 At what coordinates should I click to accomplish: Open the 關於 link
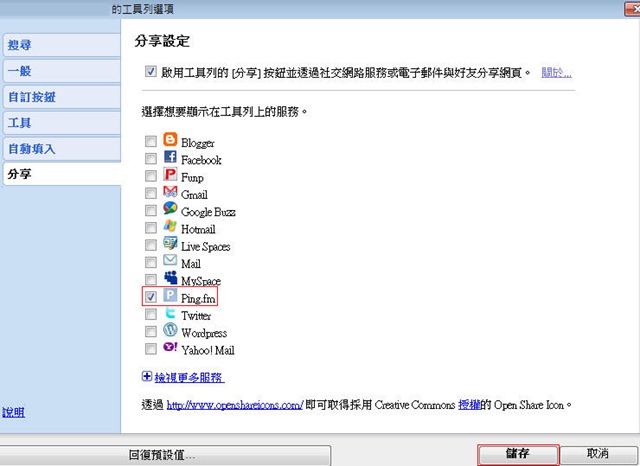[556, 73]
